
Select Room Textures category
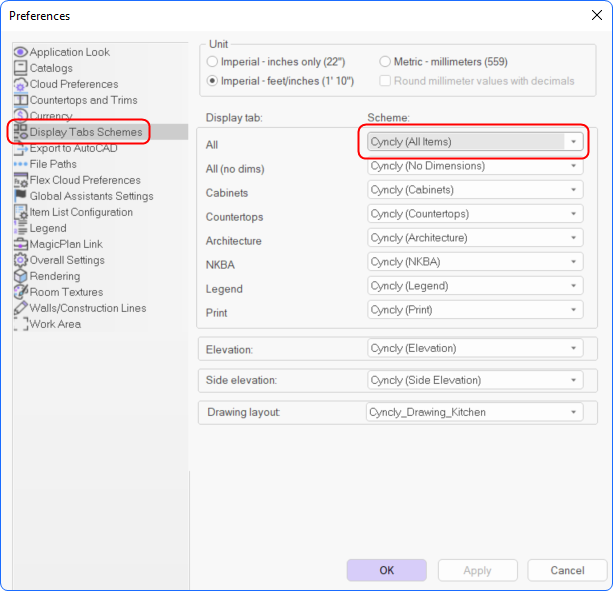[x=66, y=292]
